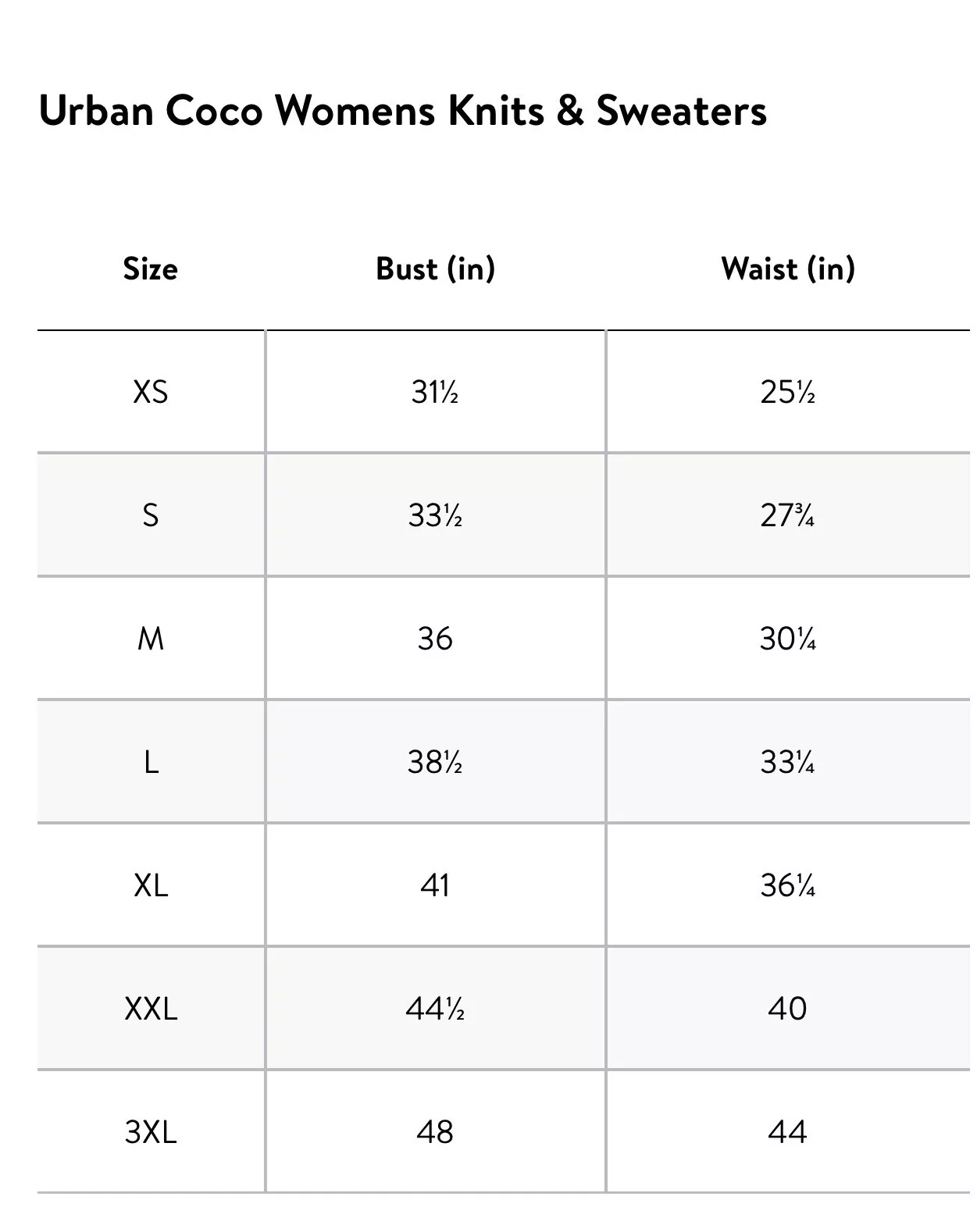
Task: Click the XS size row label
Action: (151, 391)
